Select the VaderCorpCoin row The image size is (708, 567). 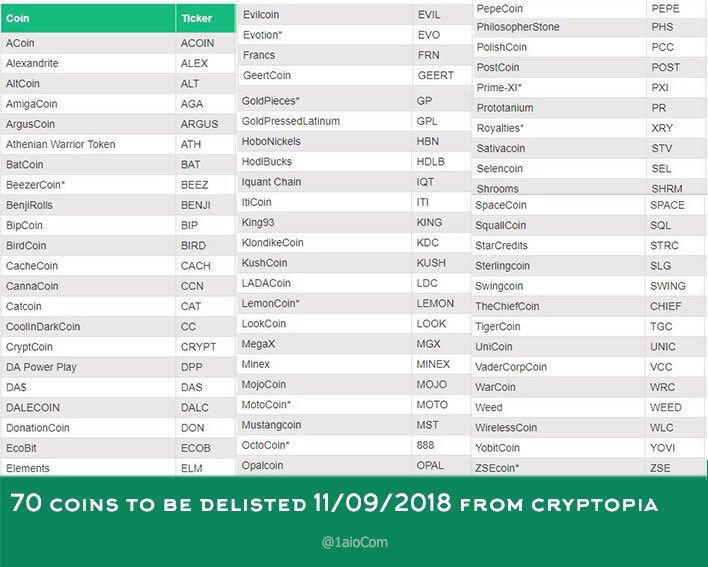511,367
